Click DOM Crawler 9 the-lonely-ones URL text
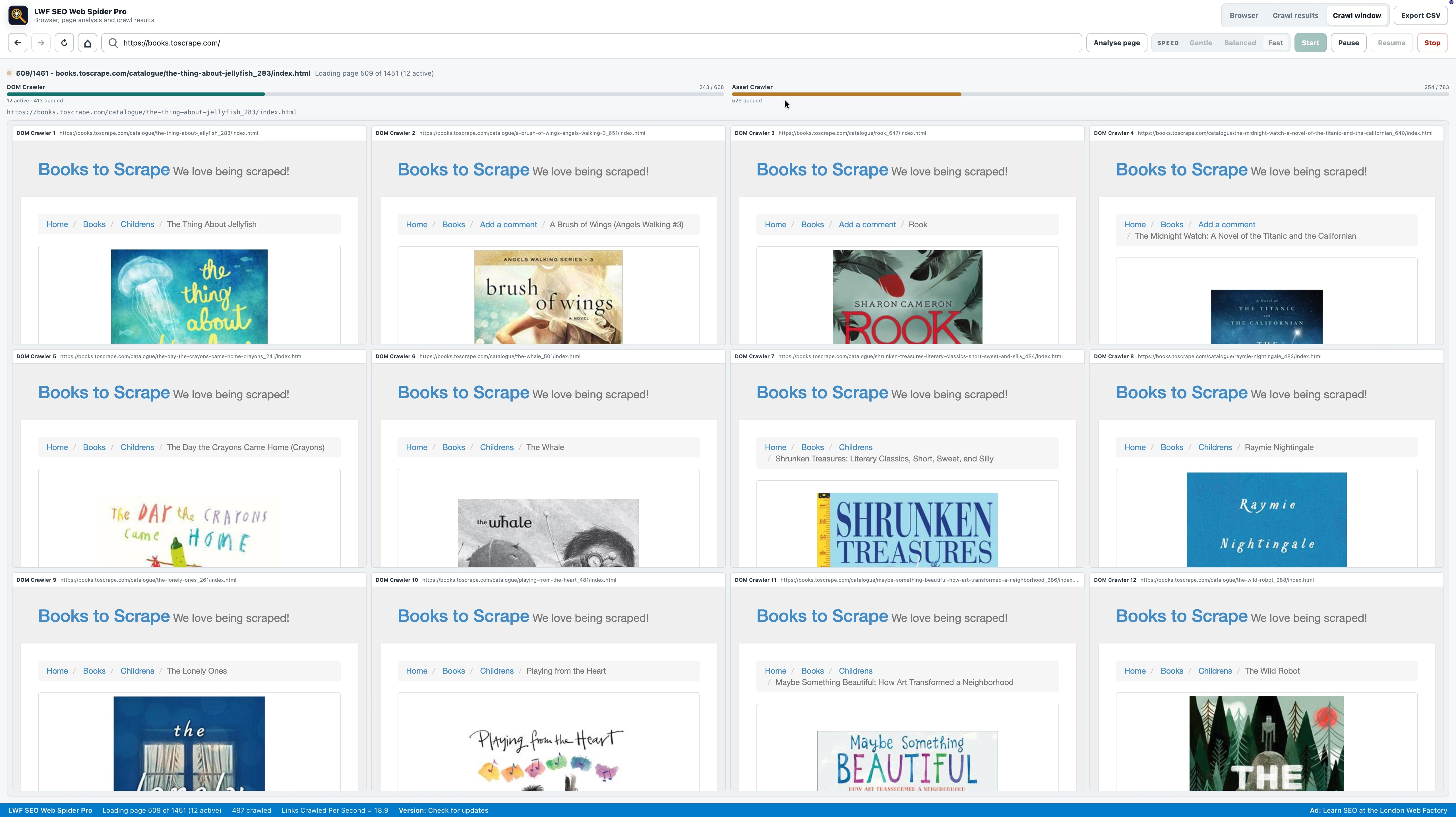This screenshot has height=817, width=1456. click(148, 580)
